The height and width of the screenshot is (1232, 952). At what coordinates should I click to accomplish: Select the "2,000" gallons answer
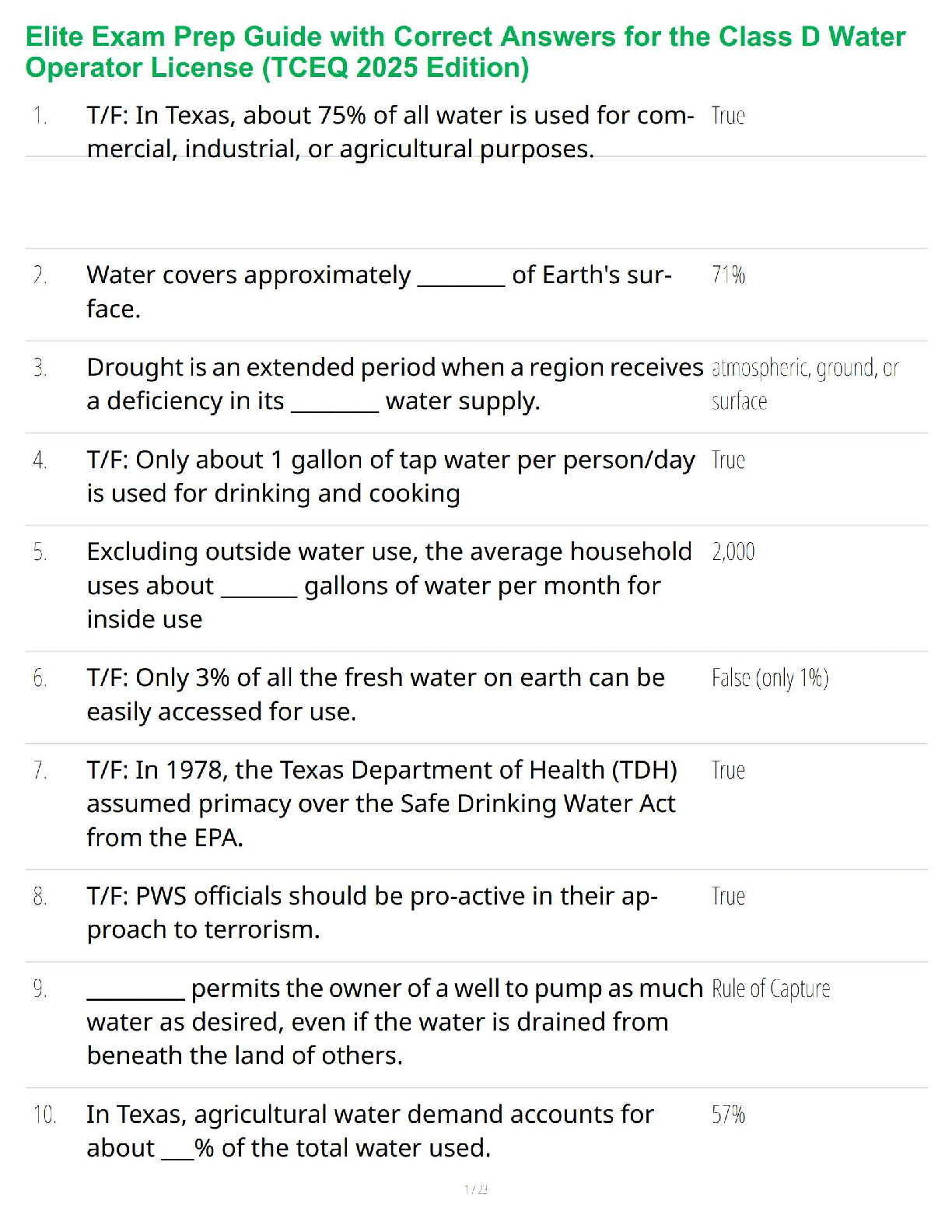coord(733,552)
